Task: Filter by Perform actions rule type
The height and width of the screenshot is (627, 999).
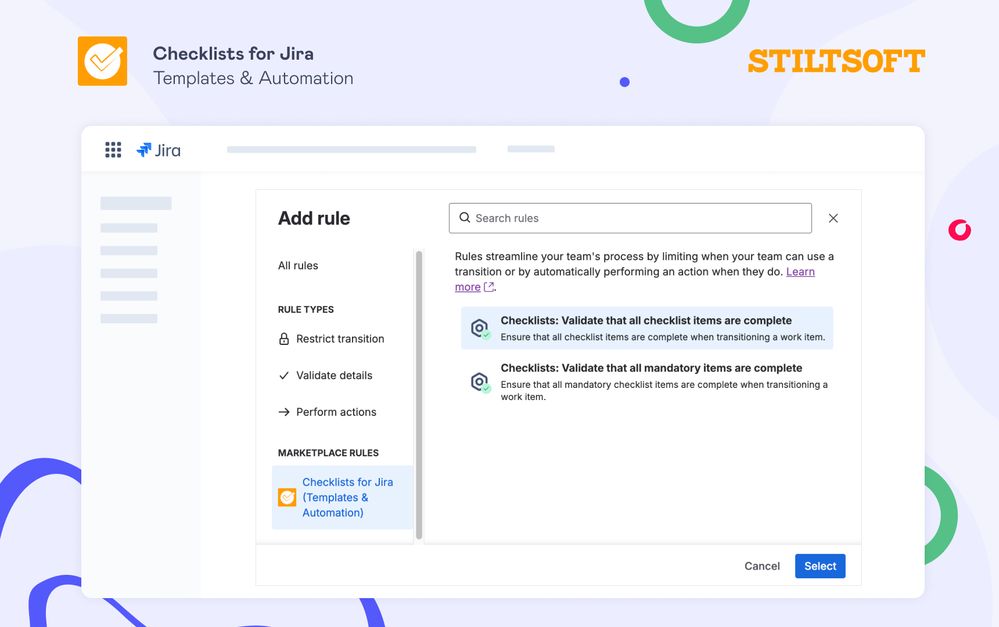Action: point(336,412)
